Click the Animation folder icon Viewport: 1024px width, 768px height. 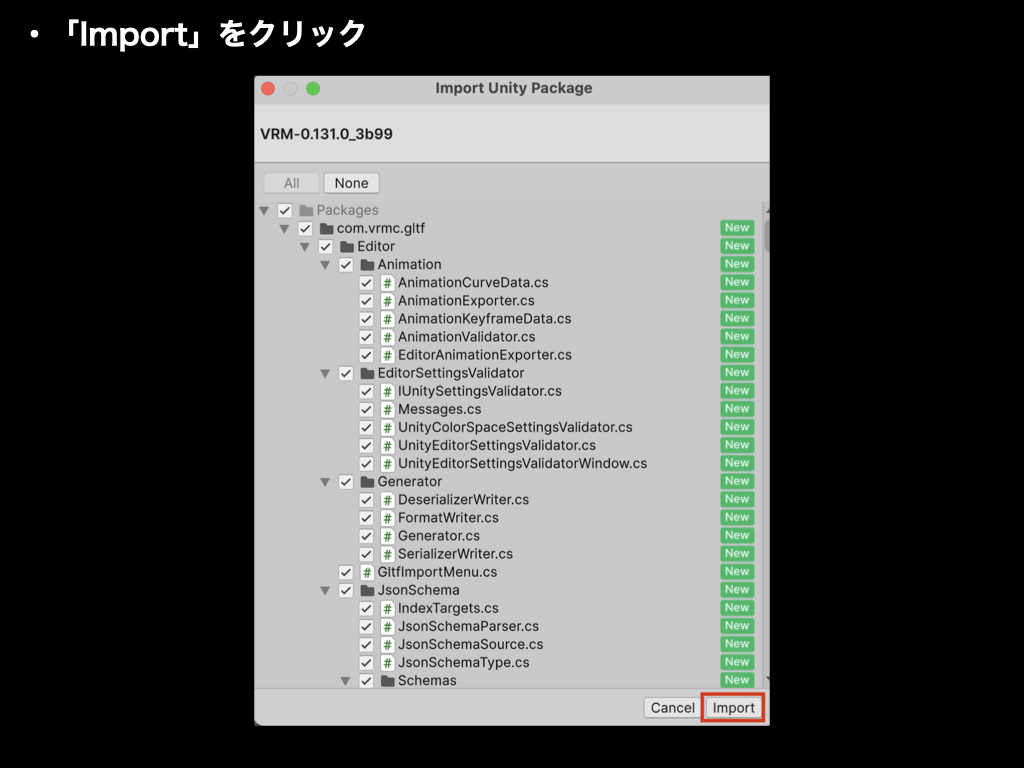pos(367,264)
